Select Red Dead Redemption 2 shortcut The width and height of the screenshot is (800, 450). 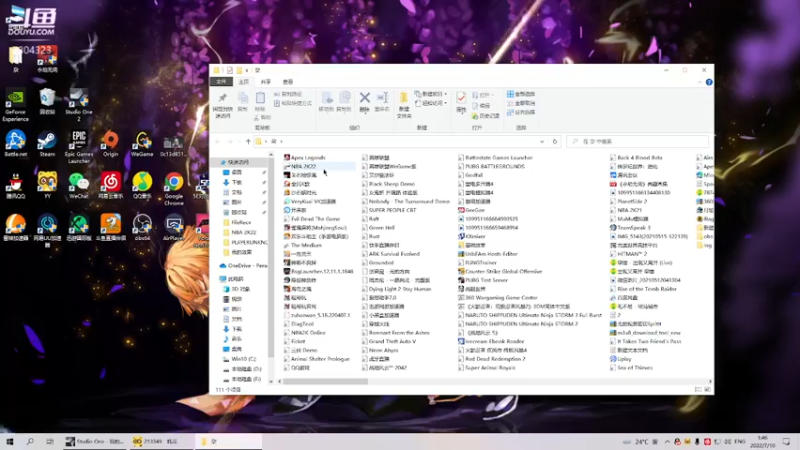pyautogui.click(x=492, y=359)
